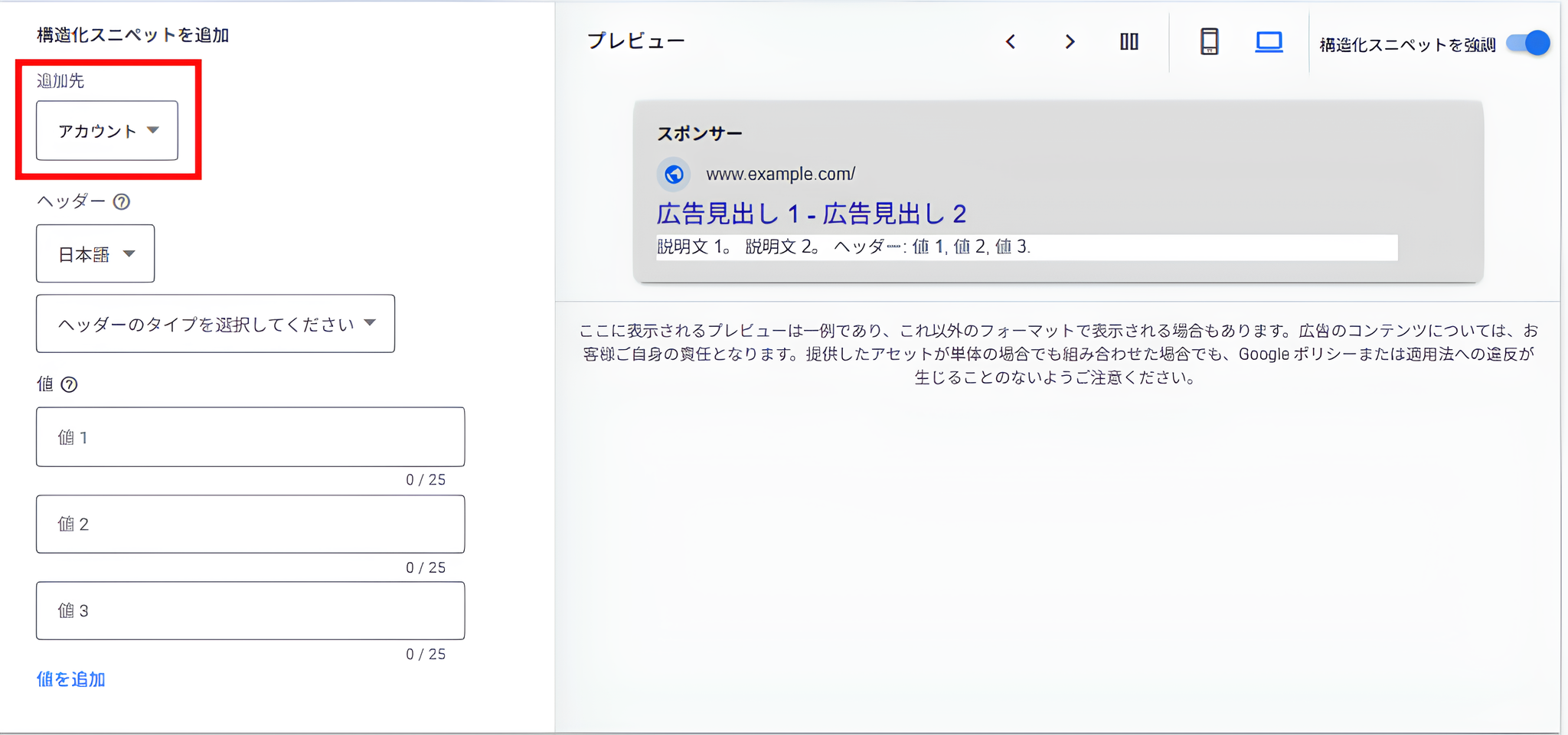Switch preview to desktop view
Screen dimensions: 1568x735
coord(1269,42)
